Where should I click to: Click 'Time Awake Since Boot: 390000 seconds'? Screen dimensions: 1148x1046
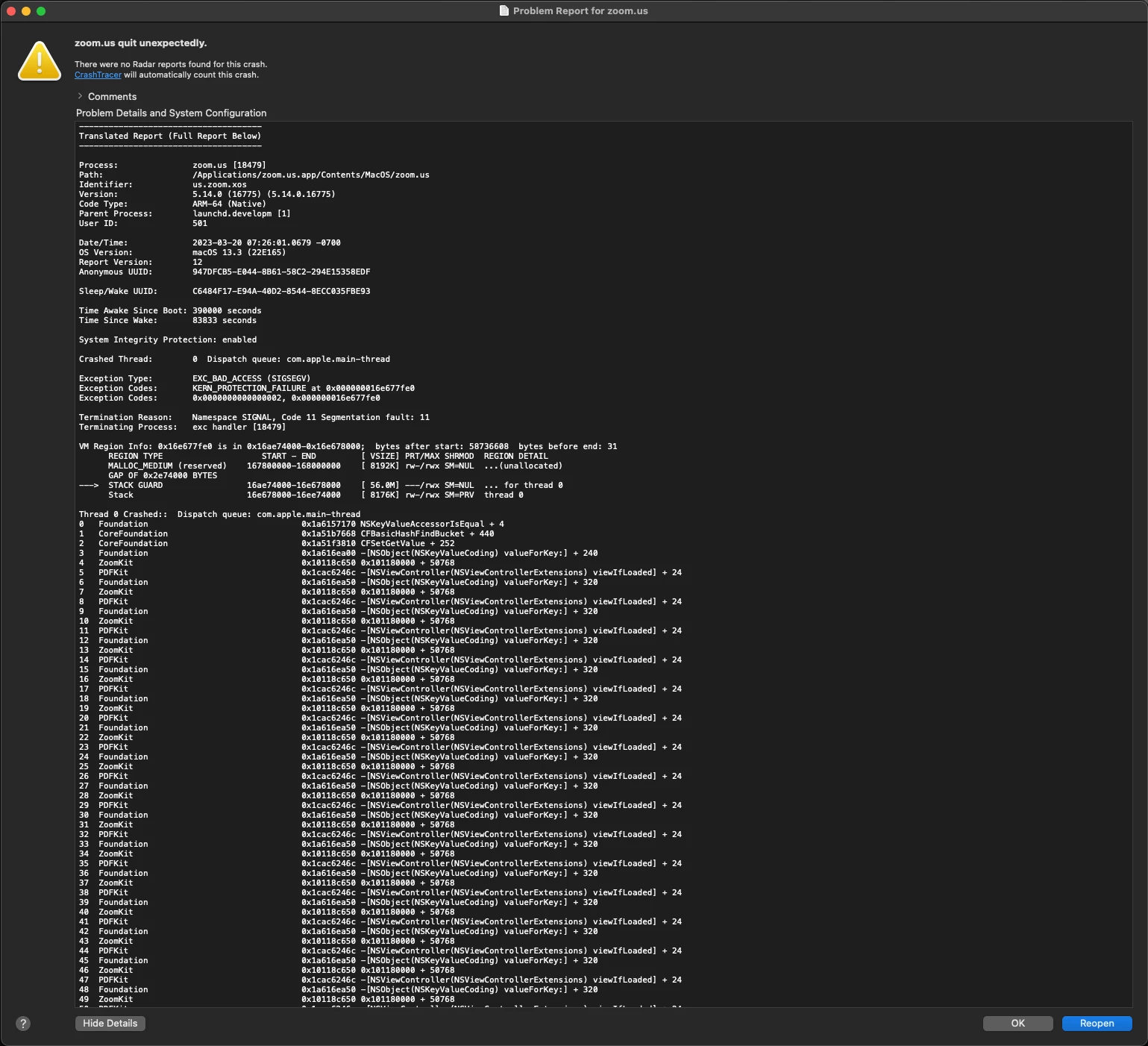click(170, 310)
